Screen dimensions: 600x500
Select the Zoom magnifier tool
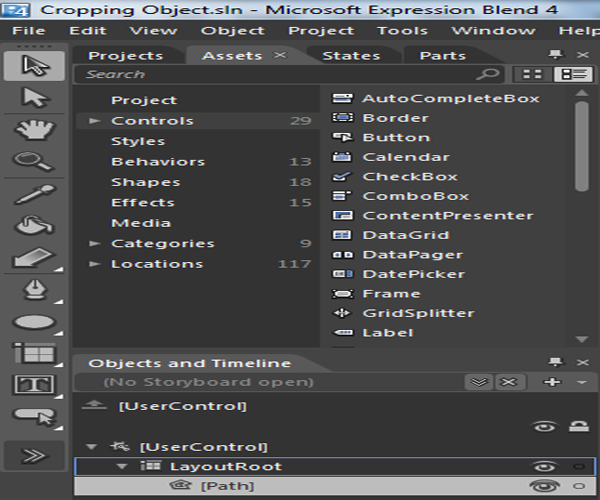tap(33, 161)
